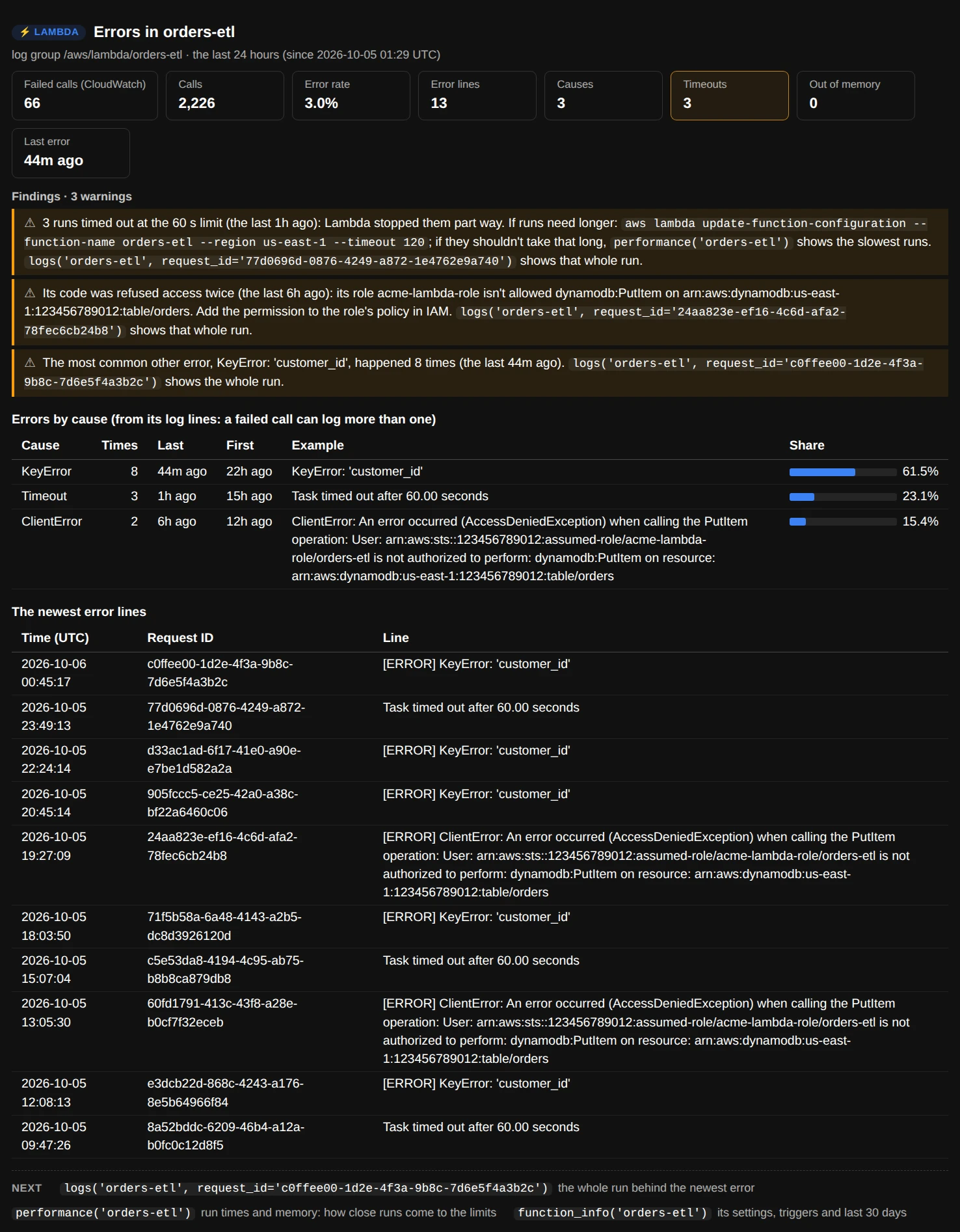960x1232 pixels.
Task: Click the NEXT logs command for request c0ffee00
Action: pos(306,1188)
